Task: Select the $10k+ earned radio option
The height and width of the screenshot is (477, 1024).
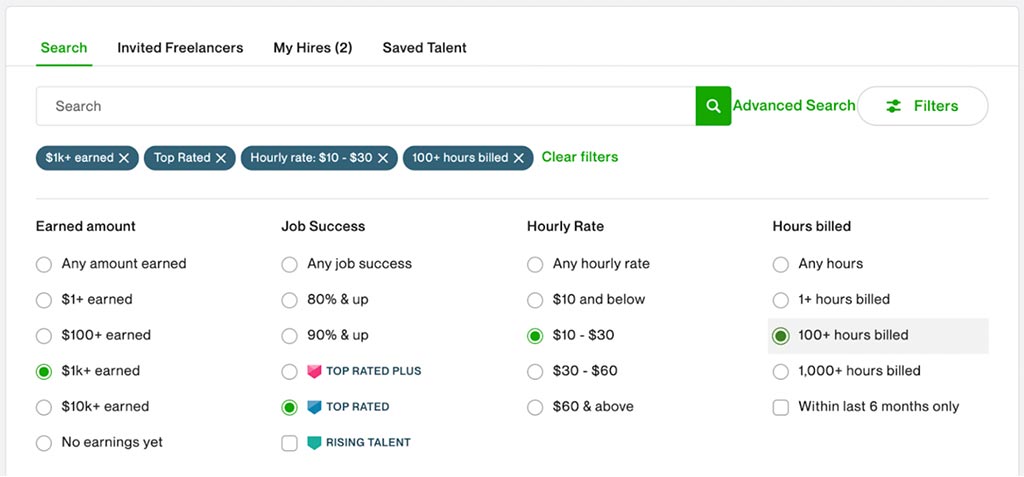Action: pos(43,407)
